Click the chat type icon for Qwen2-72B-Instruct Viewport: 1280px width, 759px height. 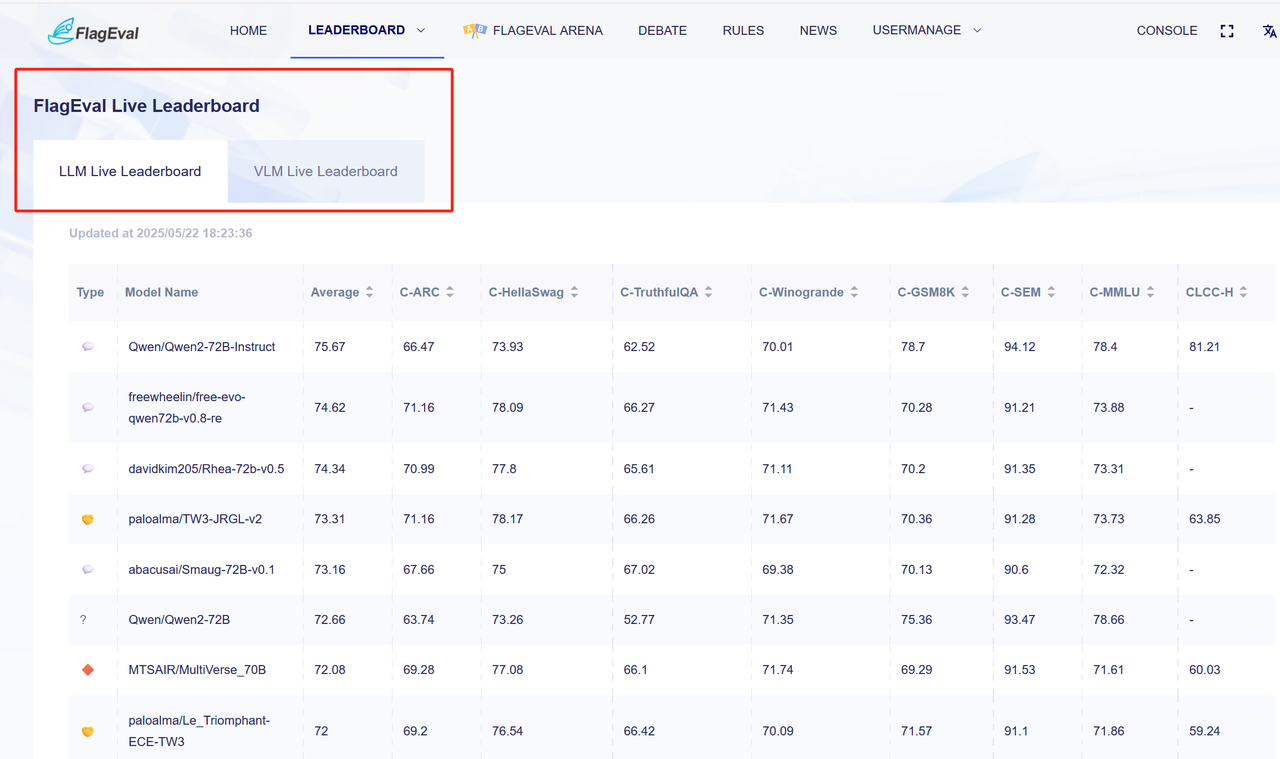(x=88, y=347)
